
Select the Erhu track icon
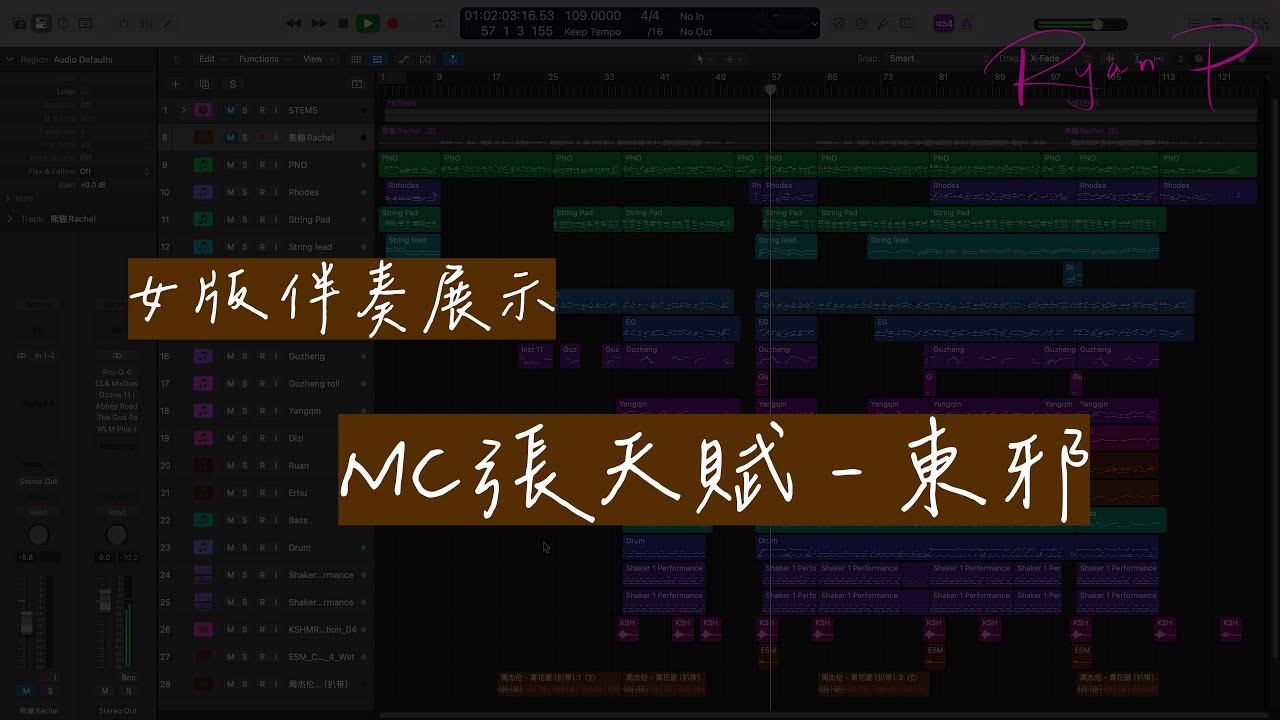[x=203, y=493]
